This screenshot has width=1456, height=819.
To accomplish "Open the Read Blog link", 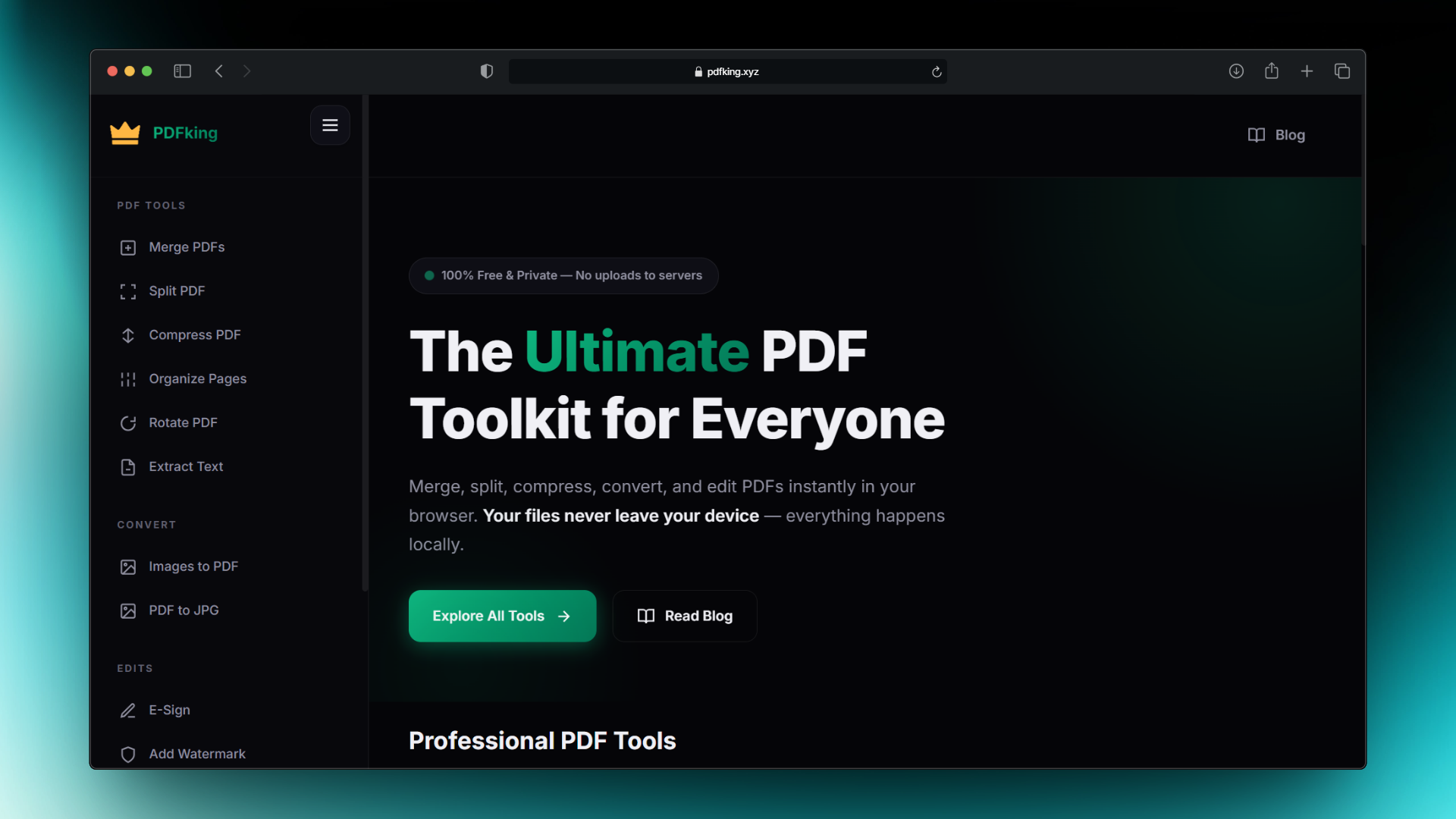I will coord(684,616).
